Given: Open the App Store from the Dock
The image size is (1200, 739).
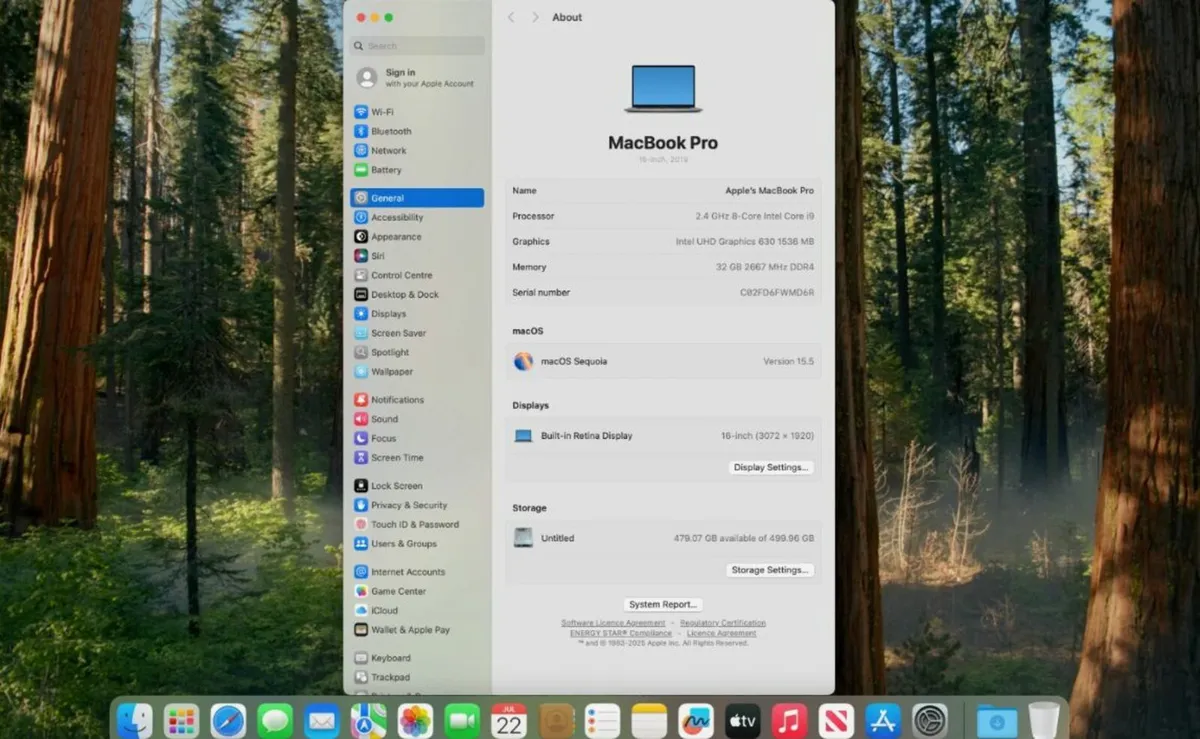Looking at the screenshot, I should (x=883, y=720).
